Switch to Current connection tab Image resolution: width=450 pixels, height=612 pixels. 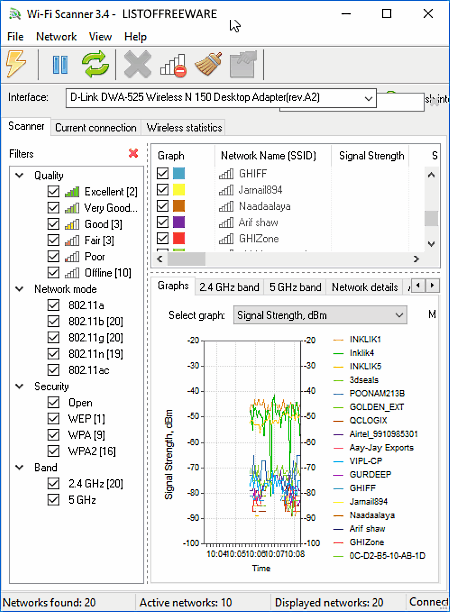(x=96, y=128)
